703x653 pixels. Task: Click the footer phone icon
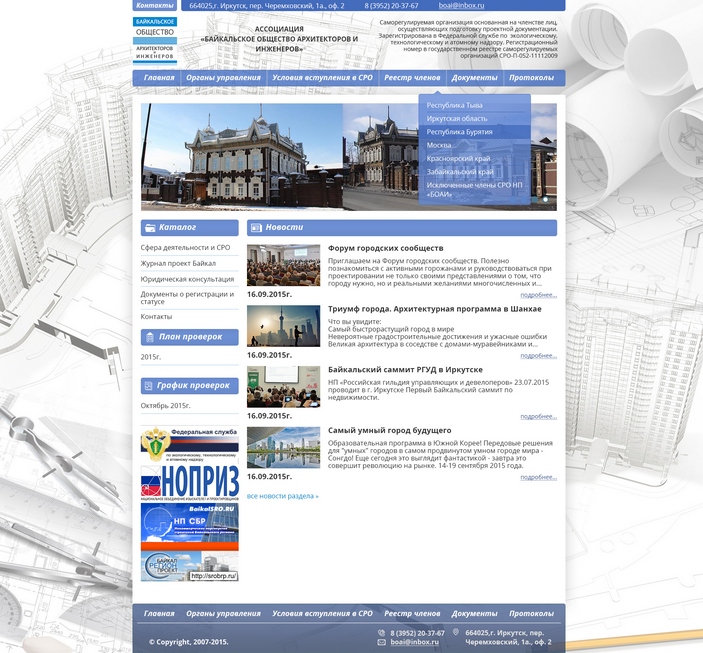coord(382,633)
